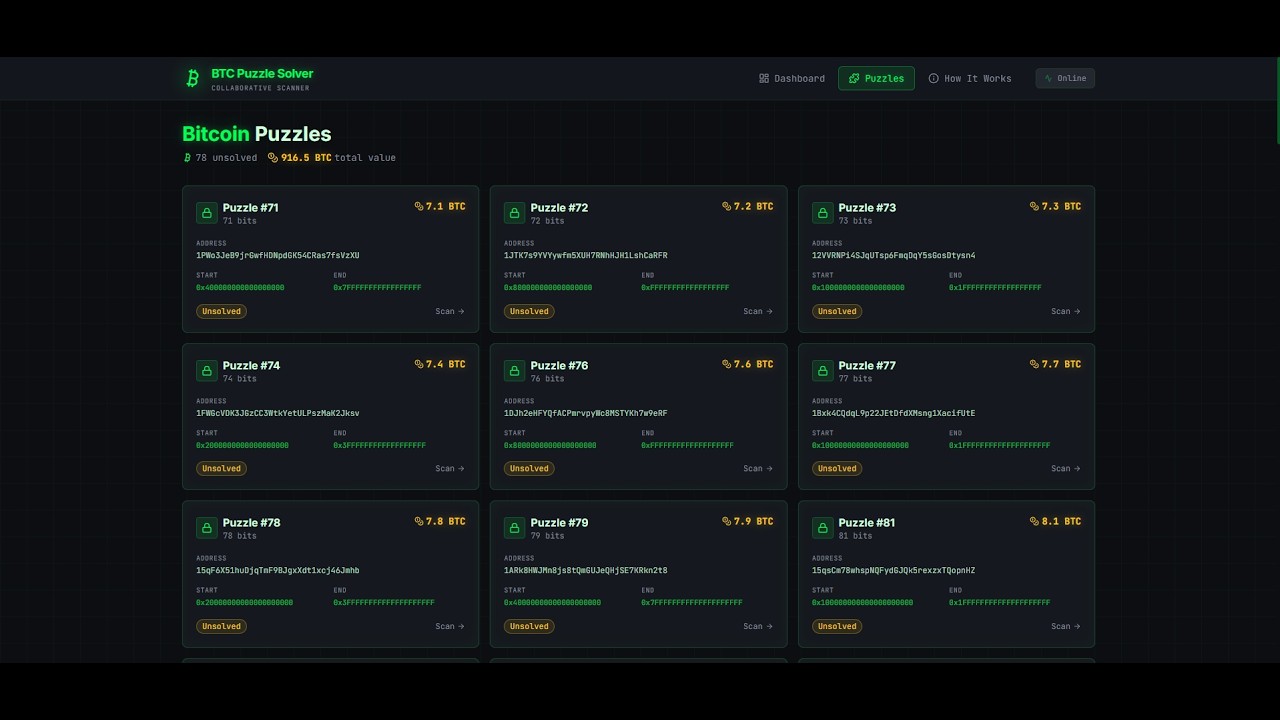Click the BTC Puzzle Solver title

tap(262, 73)
